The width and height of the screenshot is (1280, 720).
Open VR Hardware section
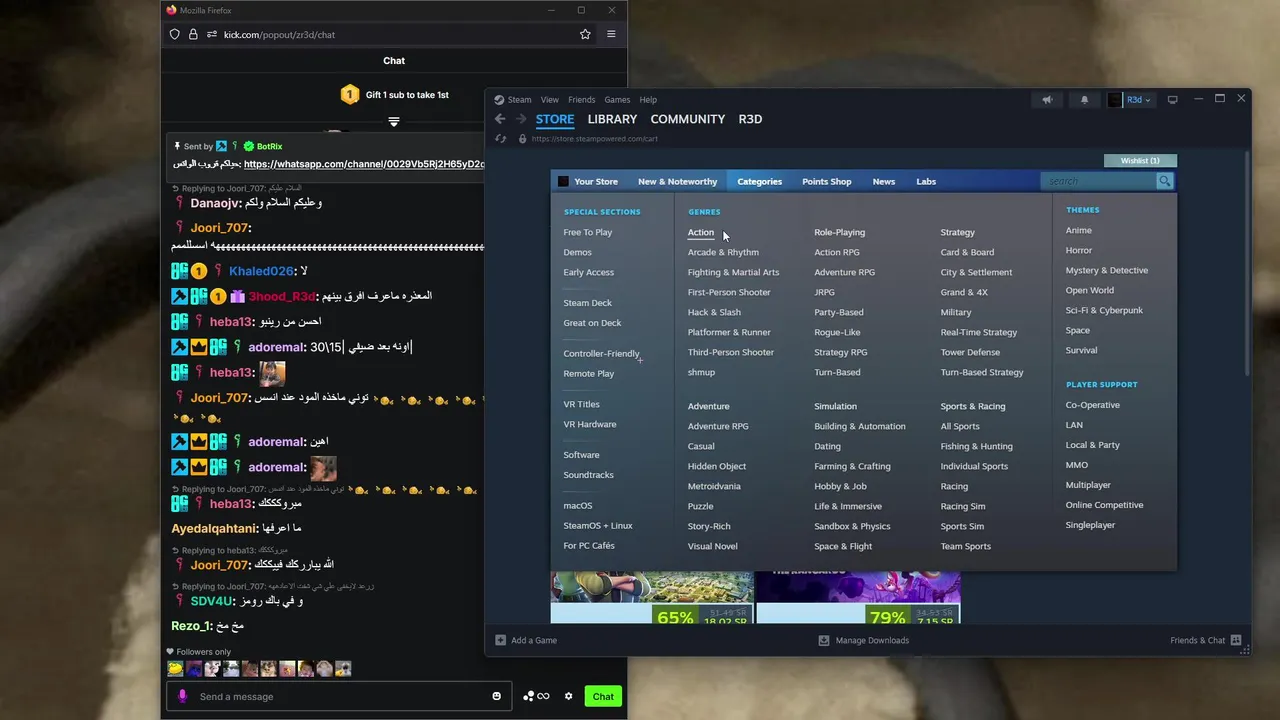(x=589, y=424)
